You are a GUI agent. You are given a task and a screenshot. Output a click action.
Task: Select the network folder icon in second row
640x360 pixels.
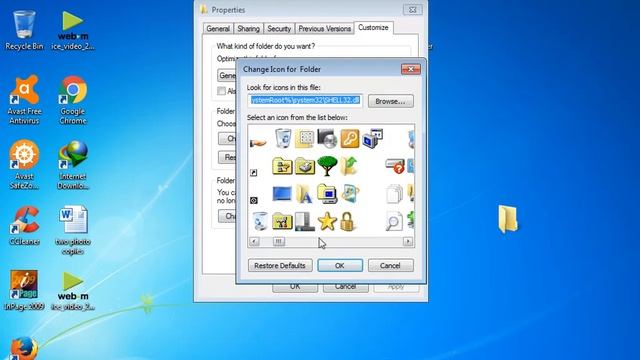[x=282, y=166]
